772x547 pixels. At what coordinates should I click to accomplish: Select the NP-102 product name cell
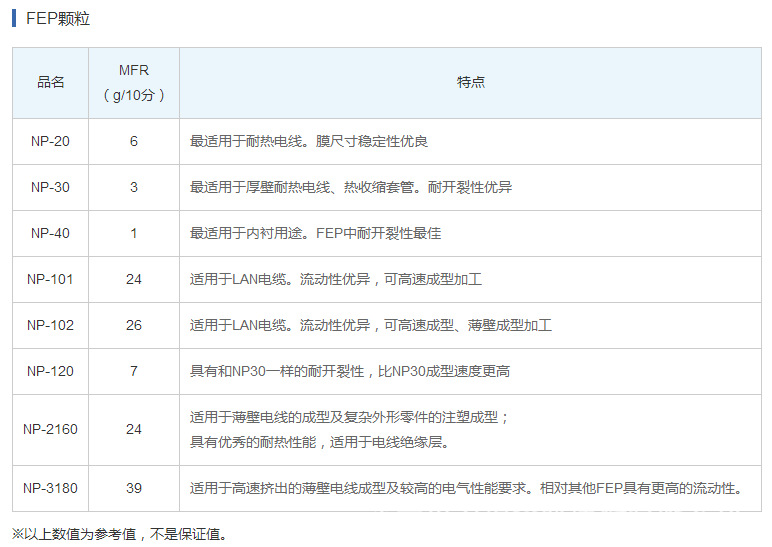pos(50,325)
